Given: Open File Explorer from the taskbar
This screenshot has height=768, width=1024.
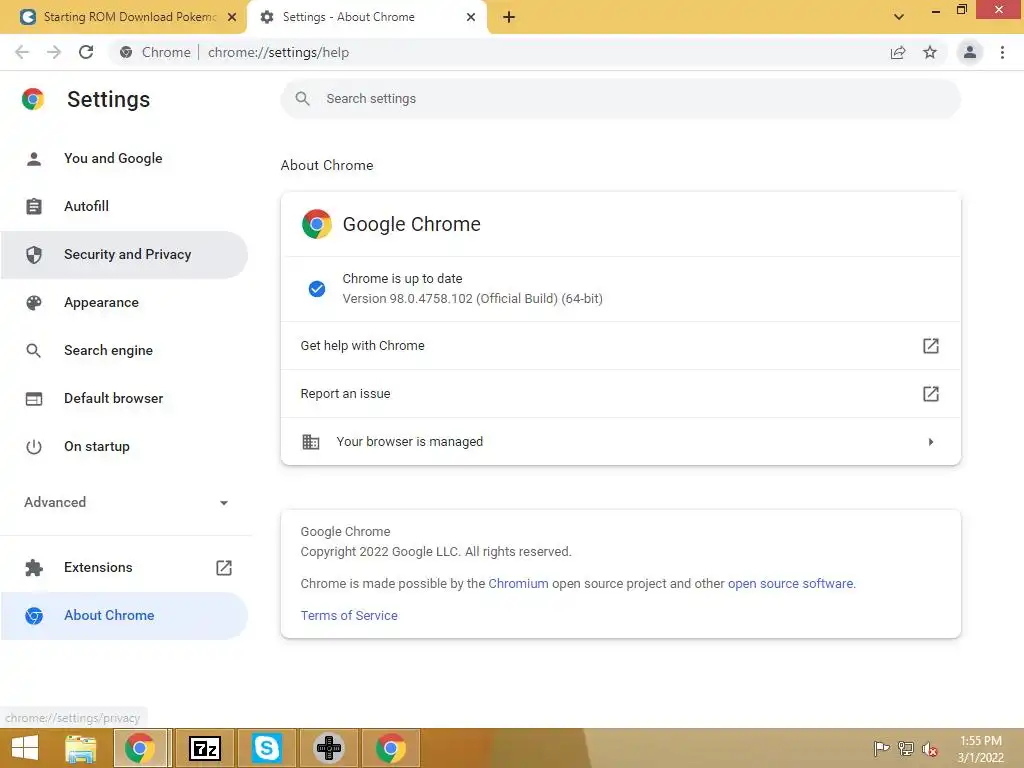Looking at the screenshot, I should 80,748.
